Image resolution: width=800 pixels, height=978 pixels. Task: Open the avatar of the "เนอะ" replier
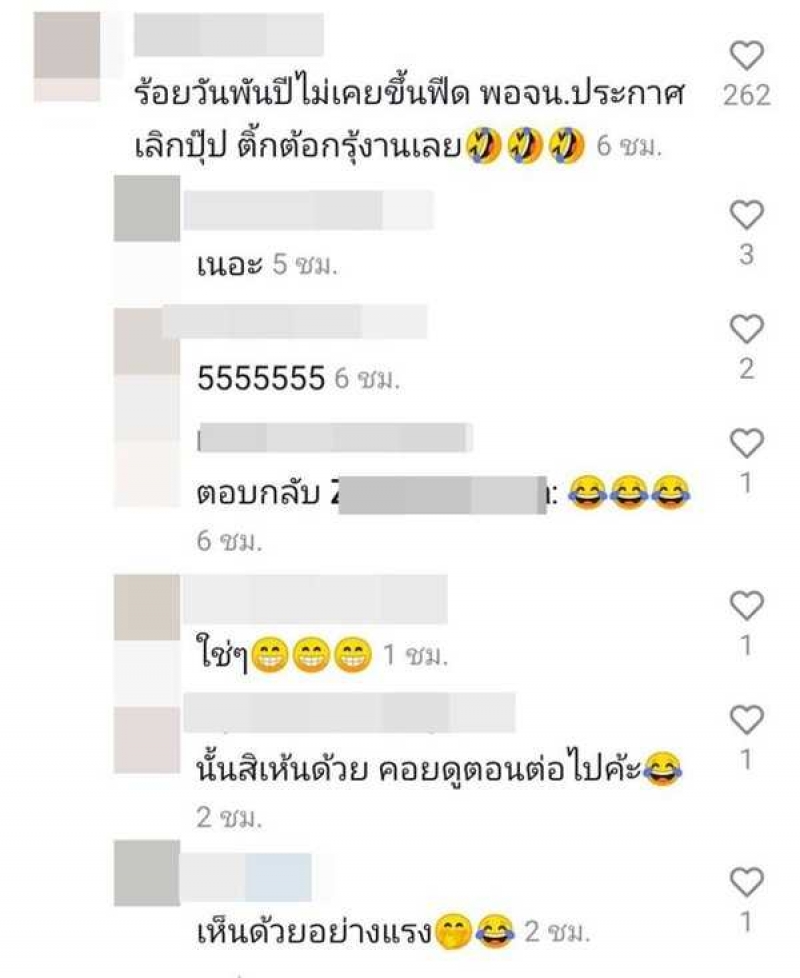point(147,208)
